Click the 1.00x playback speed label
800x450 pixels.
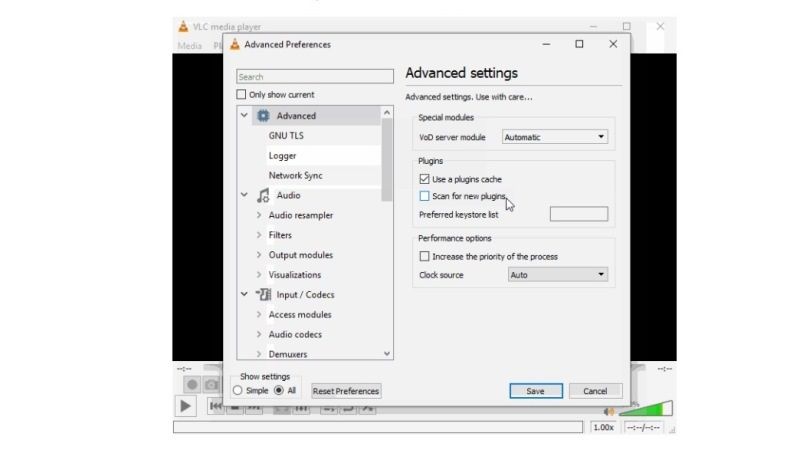pyautogui.click(x=604, y=427)
